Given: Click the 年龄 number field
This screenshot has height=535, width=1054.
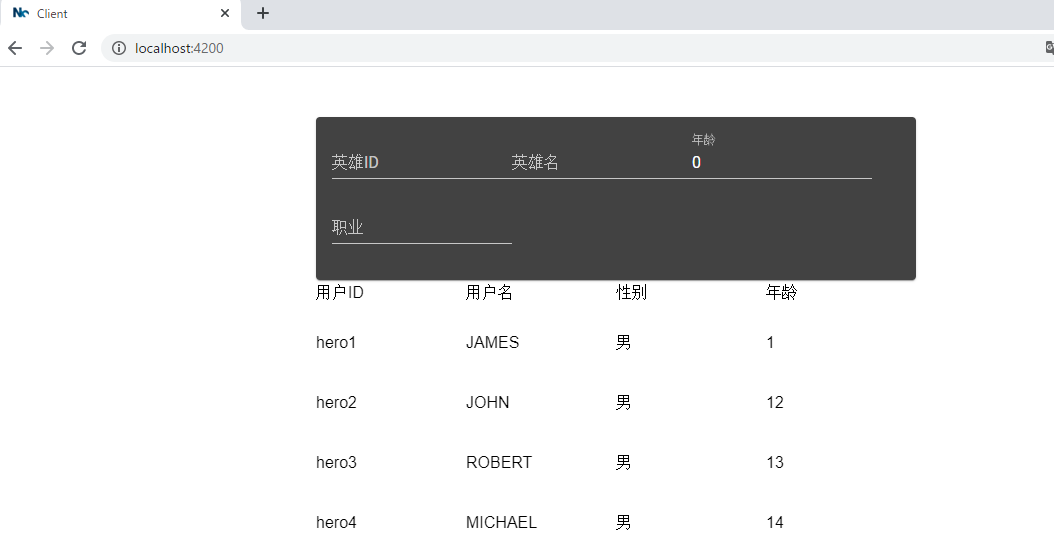Looking at the screenshot, I should pyautogui.click(x=780, y=162).
